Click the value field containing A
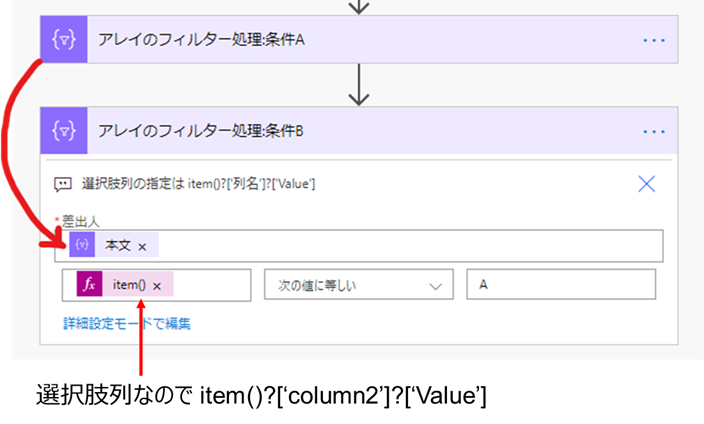The height and width of the screenshot is (424, 704). tap(561, 284)
